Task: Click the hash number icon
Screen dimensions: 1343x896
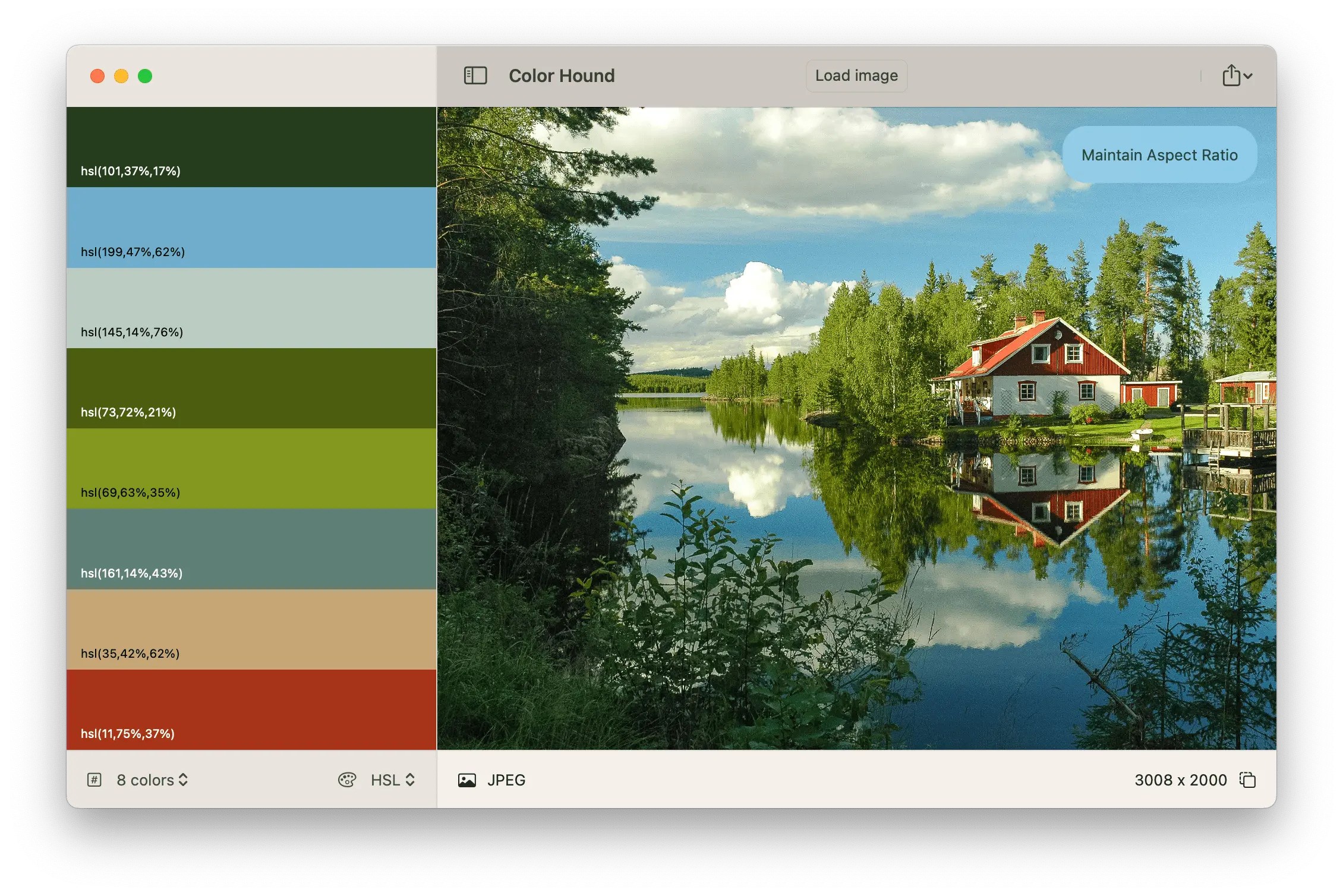Action: click(x=94, y=780)
